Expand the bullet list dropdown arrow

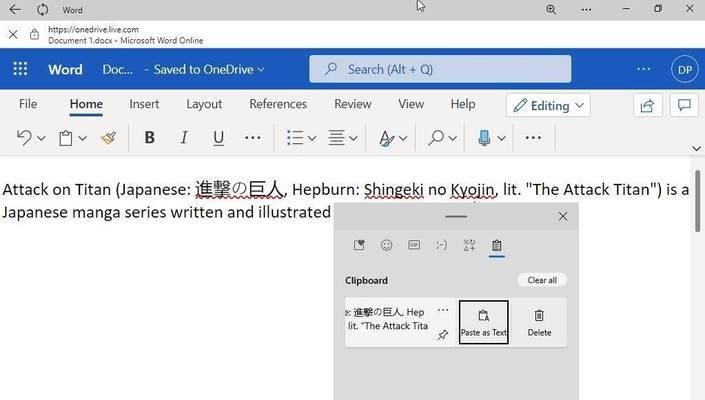point(312,138)
